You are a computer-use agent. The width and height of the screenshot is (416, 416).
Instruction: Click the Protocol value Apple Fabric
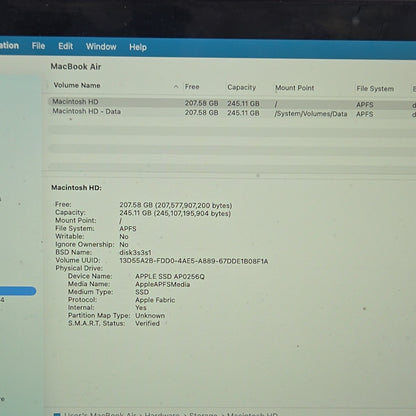[155, 300]
